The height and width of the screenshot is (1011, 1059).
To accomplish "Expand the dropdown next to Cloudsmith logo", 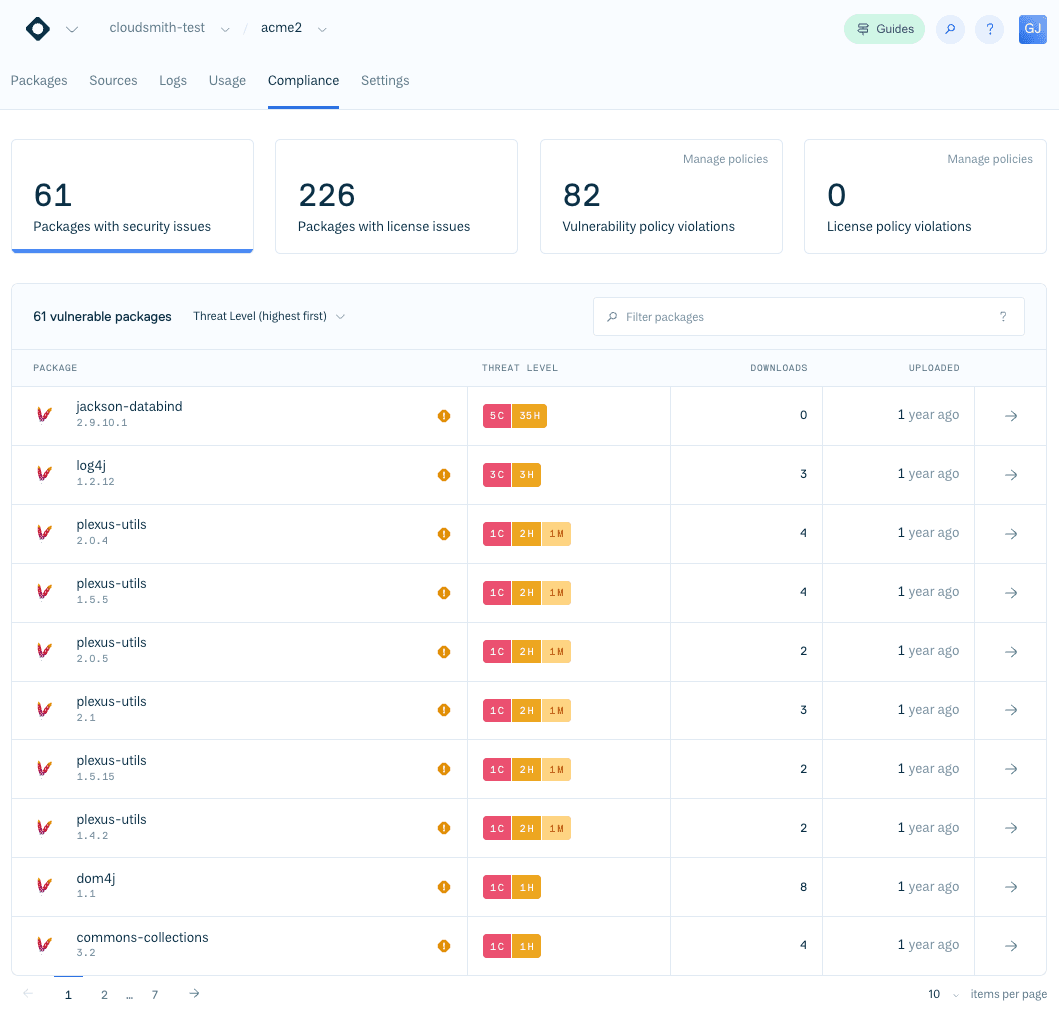I will point(72,29).
